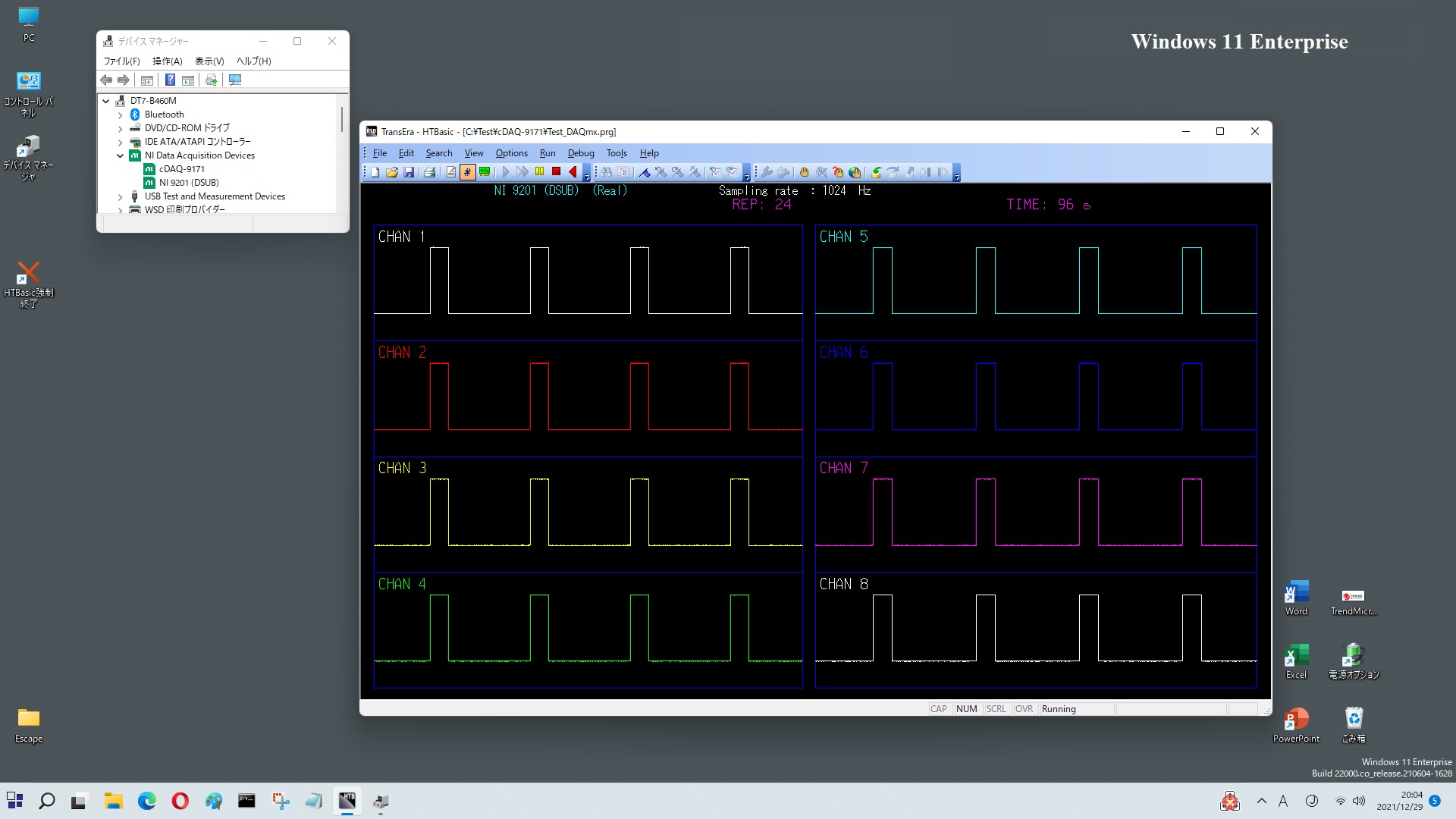
Task: Click the CHAN 1 waveform plot
Action: coord(588,282)
